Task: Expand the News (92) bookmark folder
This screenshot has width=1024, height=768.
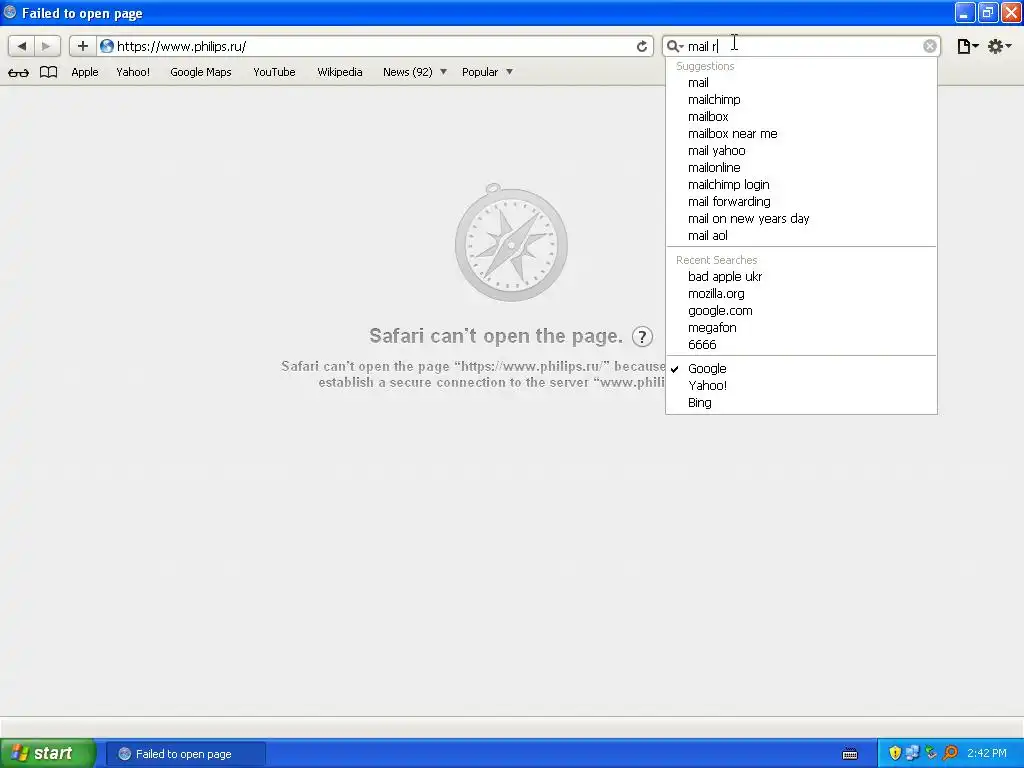Action: (x=415, y=72)
